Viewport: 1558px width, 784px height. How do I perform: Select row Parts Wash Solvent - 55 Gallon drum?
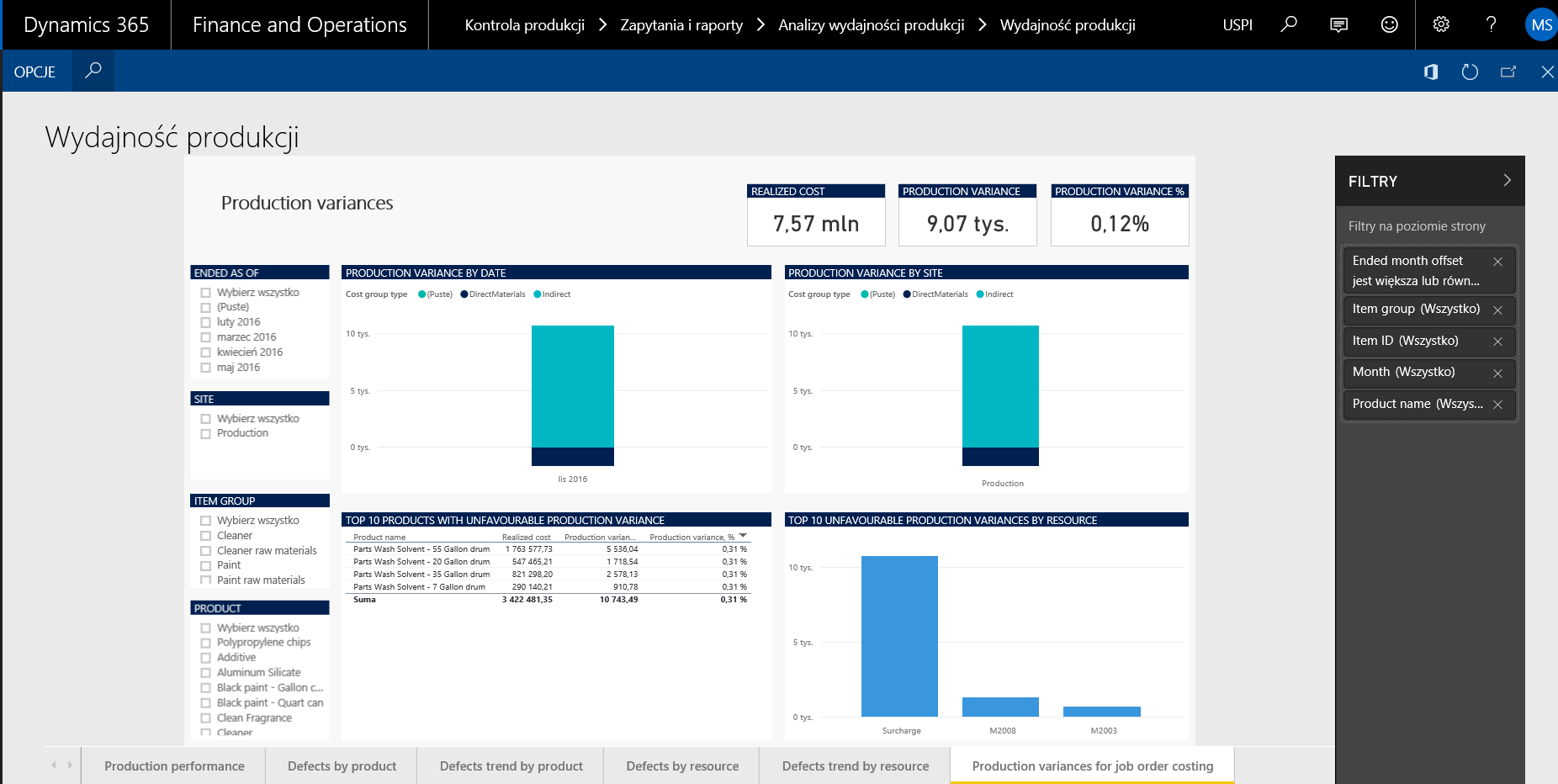[x=550, y=549]
